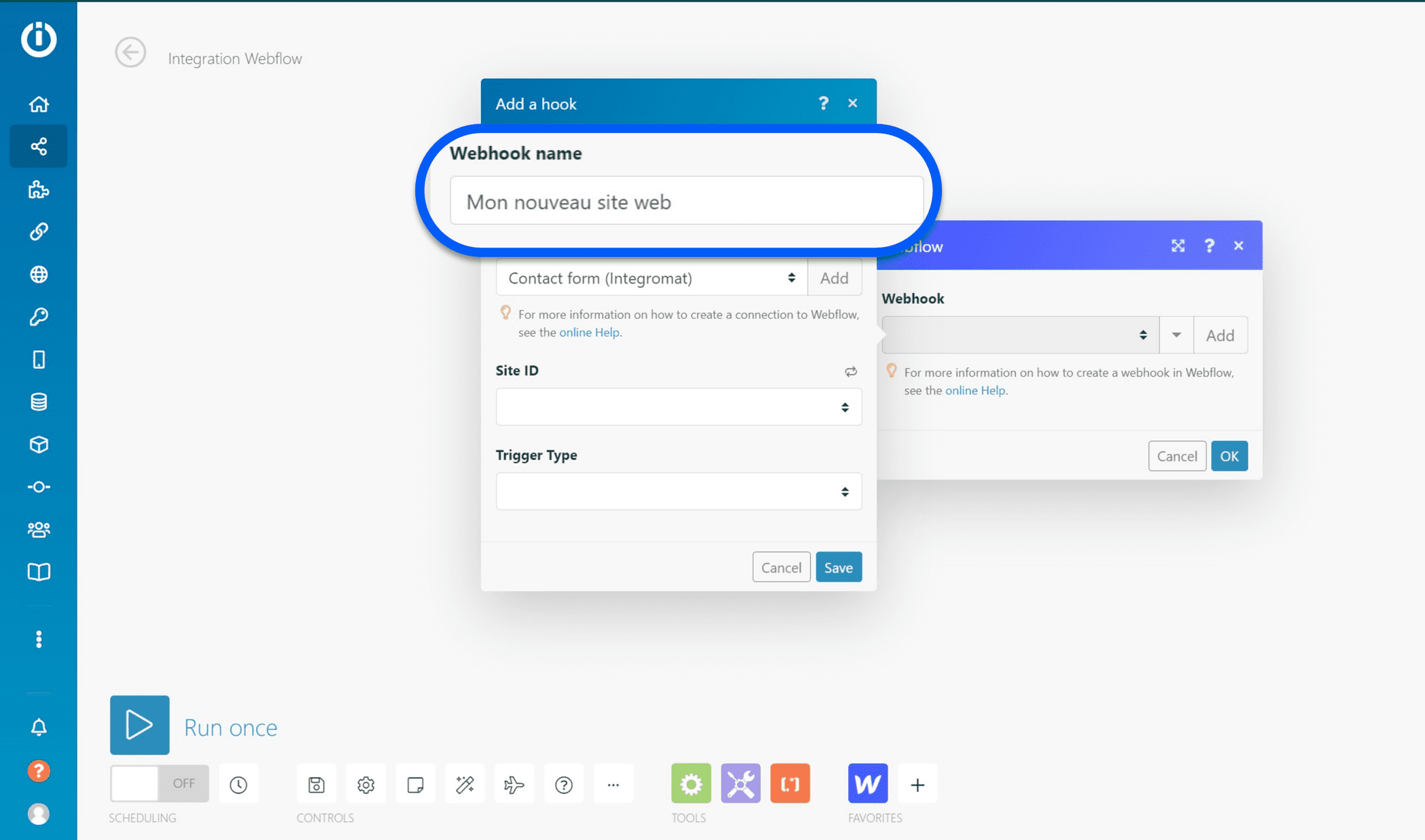Viewport: 1425px width, 840px height.
Task: Open the key/secrets icon in sidebar
Action: click(x=39, y=318)
